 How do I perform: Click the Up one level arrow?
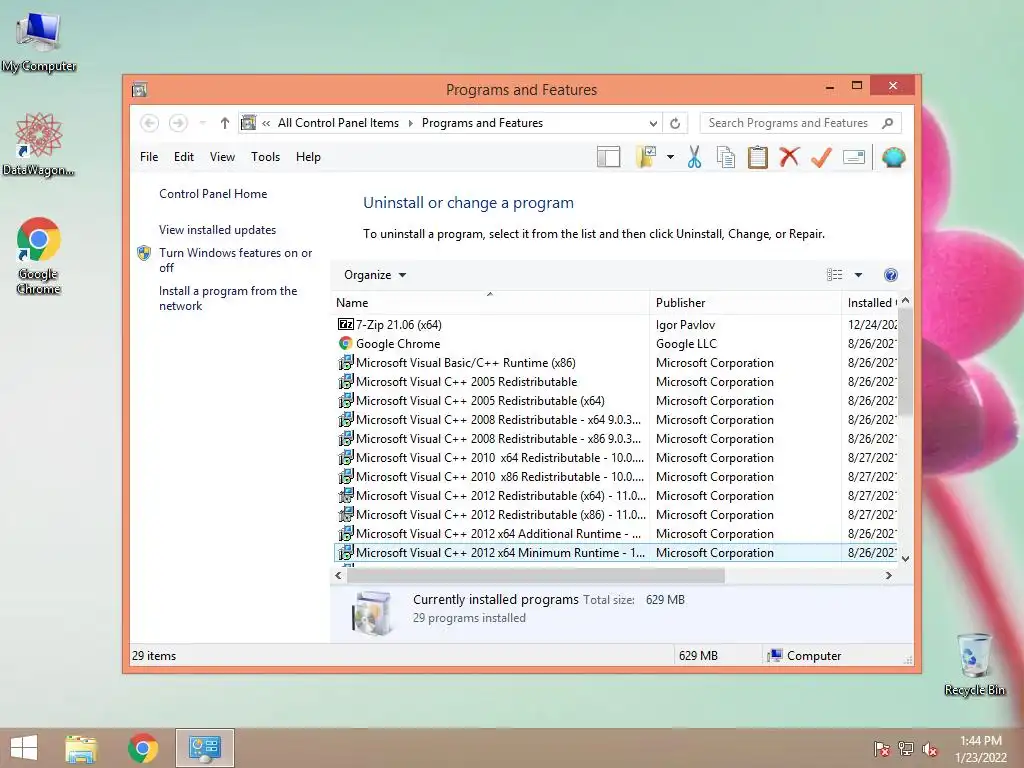(225, 123)
